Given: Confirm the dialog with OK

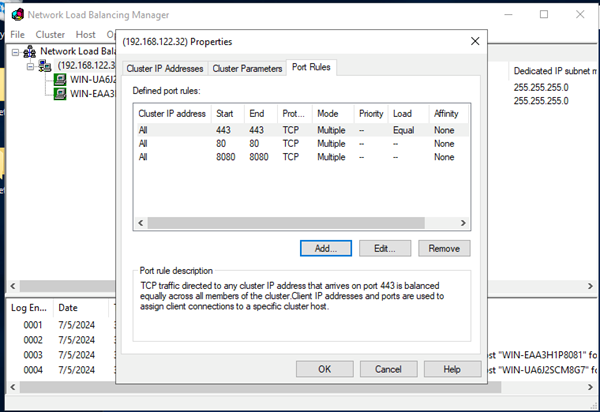Looking at the screenshot, I should (x=324, y=369).
